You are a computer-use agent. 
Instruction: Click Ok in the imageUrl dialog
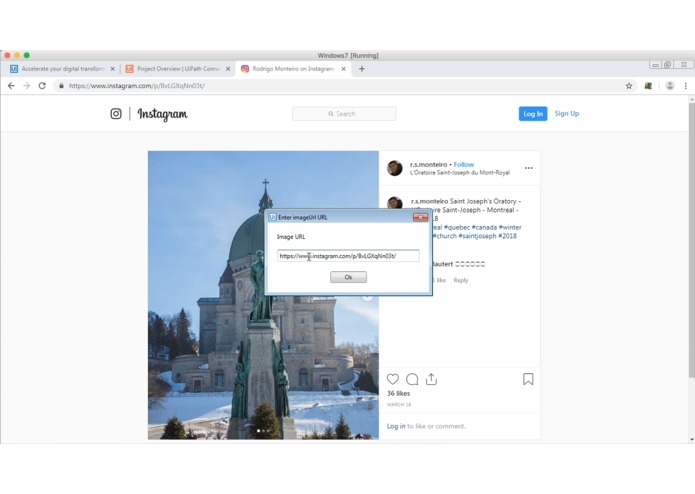pyautogui.click(x=348, y=277)
